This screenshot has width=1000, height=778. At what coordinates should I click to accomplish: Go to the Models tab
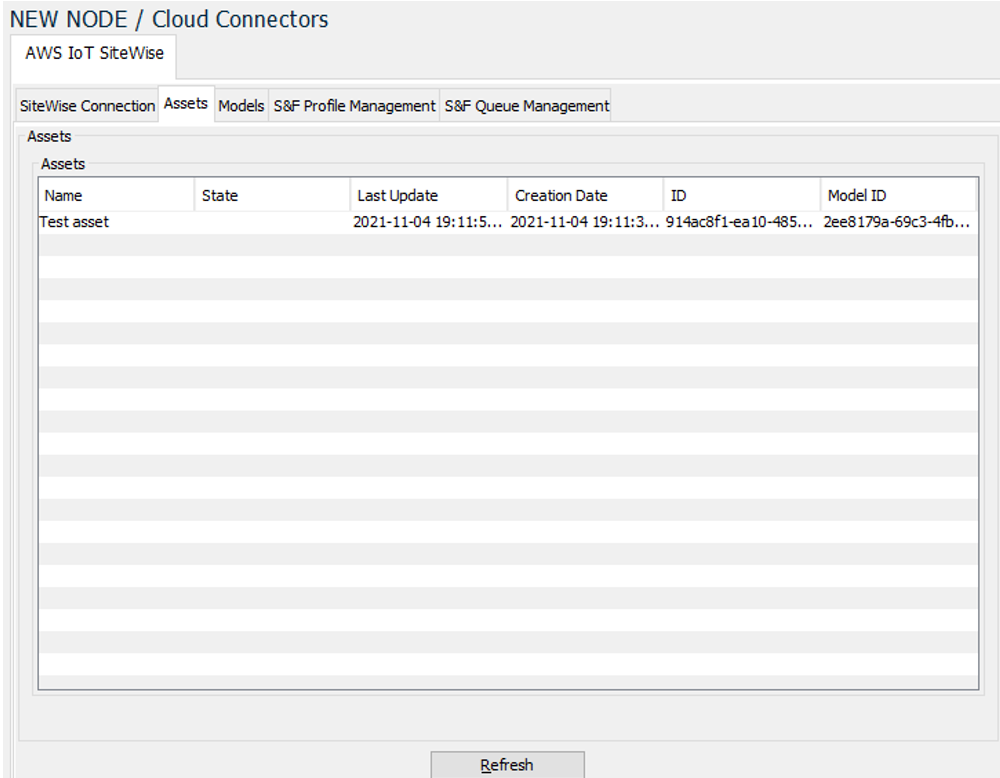[241, 106]
